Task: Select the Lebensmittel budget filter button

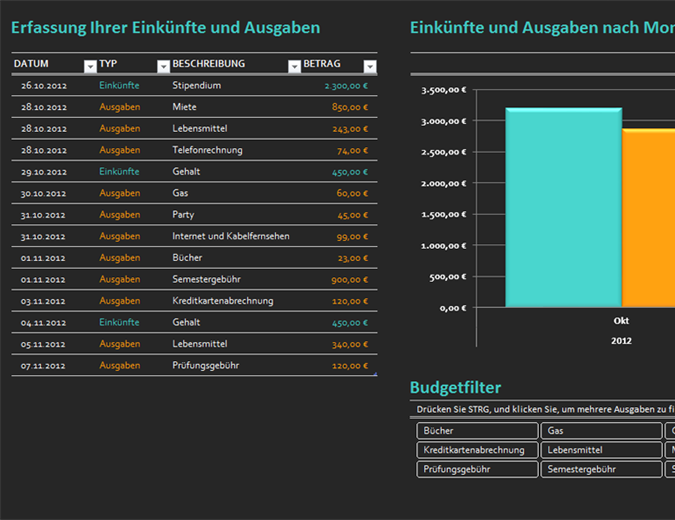Action: (601, 450)
